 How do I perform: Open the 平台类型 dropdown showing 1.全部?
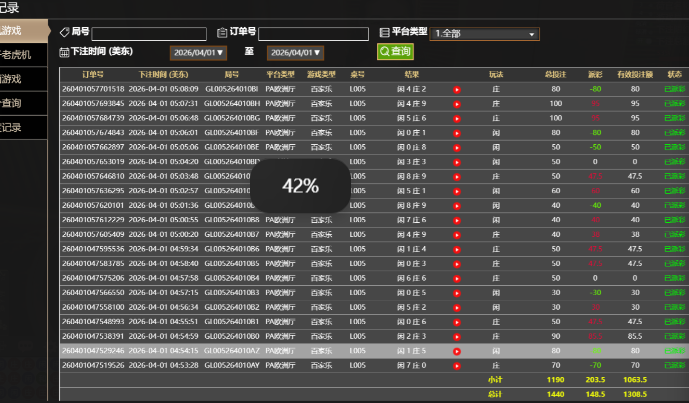[x=486, y=34]
